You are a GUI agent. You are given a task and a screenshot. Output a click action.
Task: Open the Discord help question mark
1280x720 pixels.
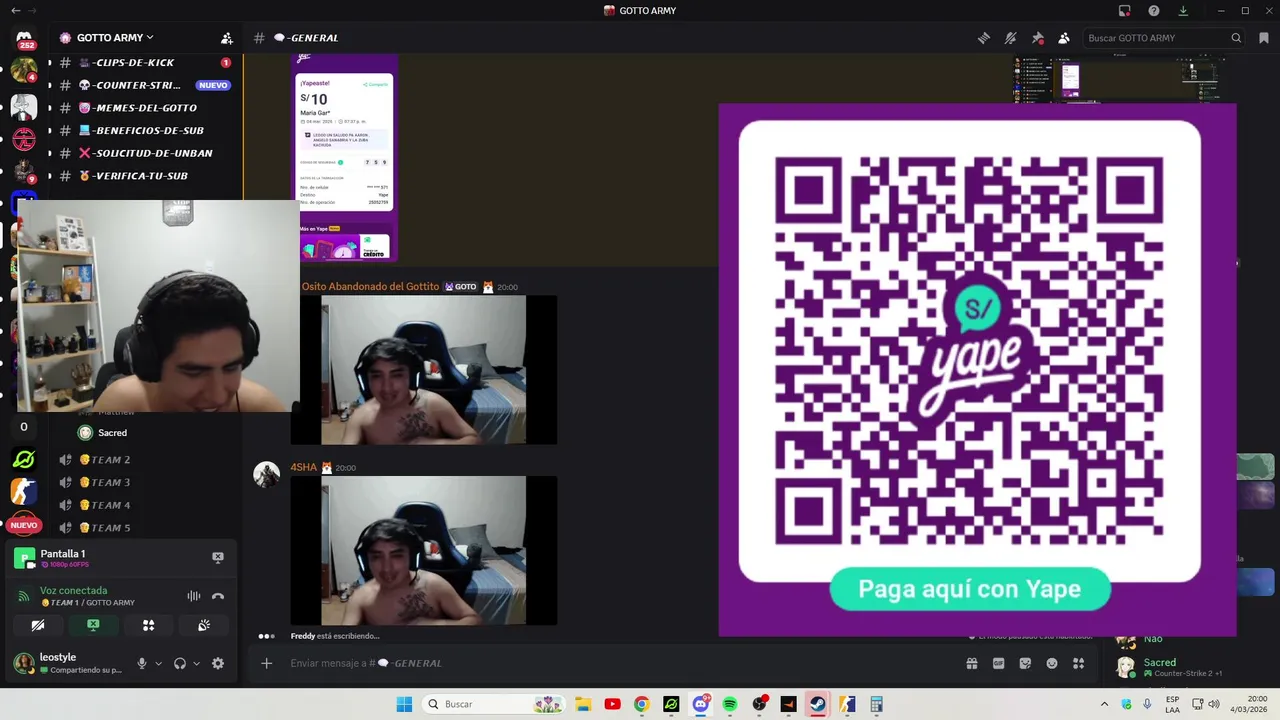[1154, 11]
